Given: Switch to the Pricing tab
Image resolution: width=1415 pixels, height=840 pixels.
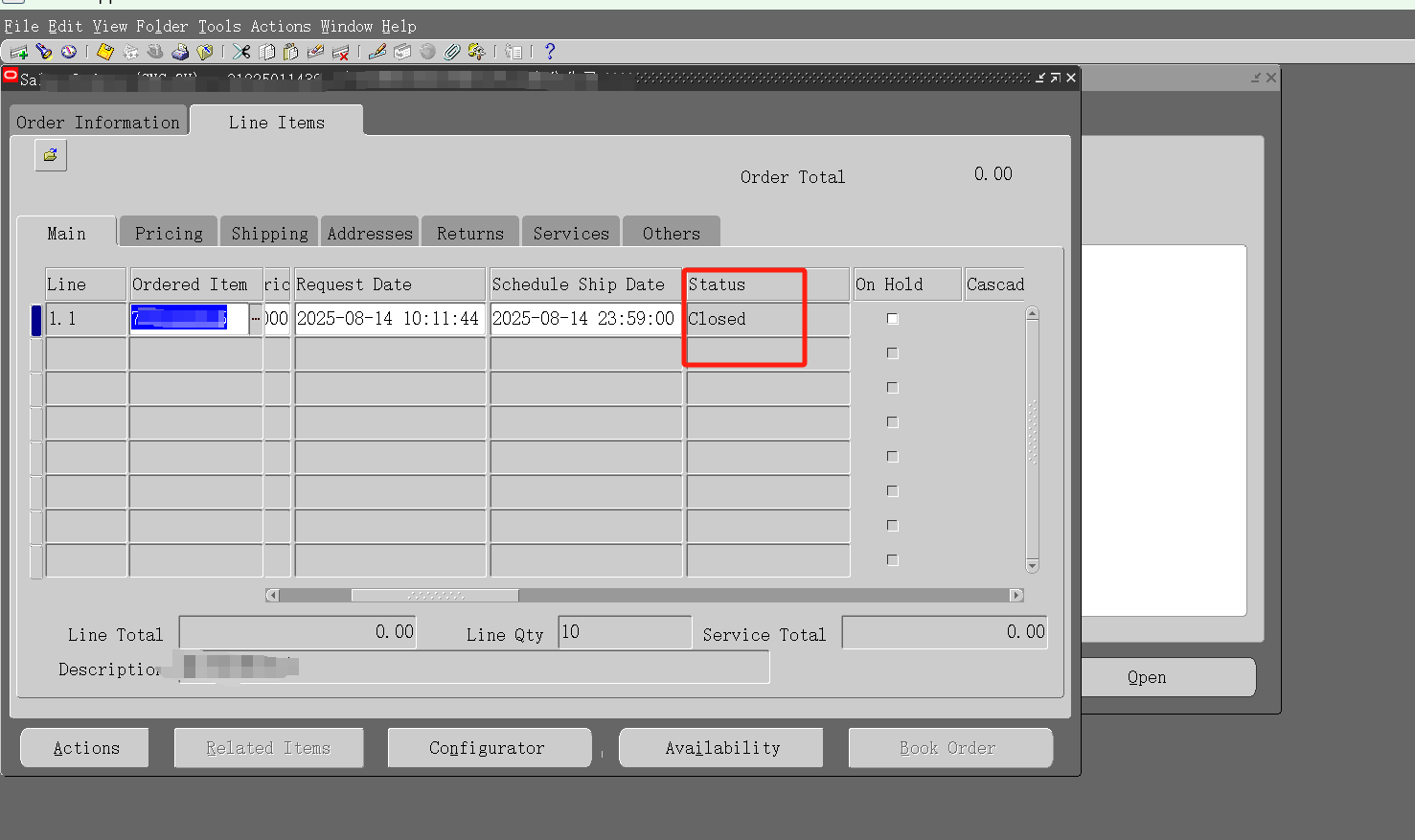Looking at the screenshot, I should coord(169,234).
